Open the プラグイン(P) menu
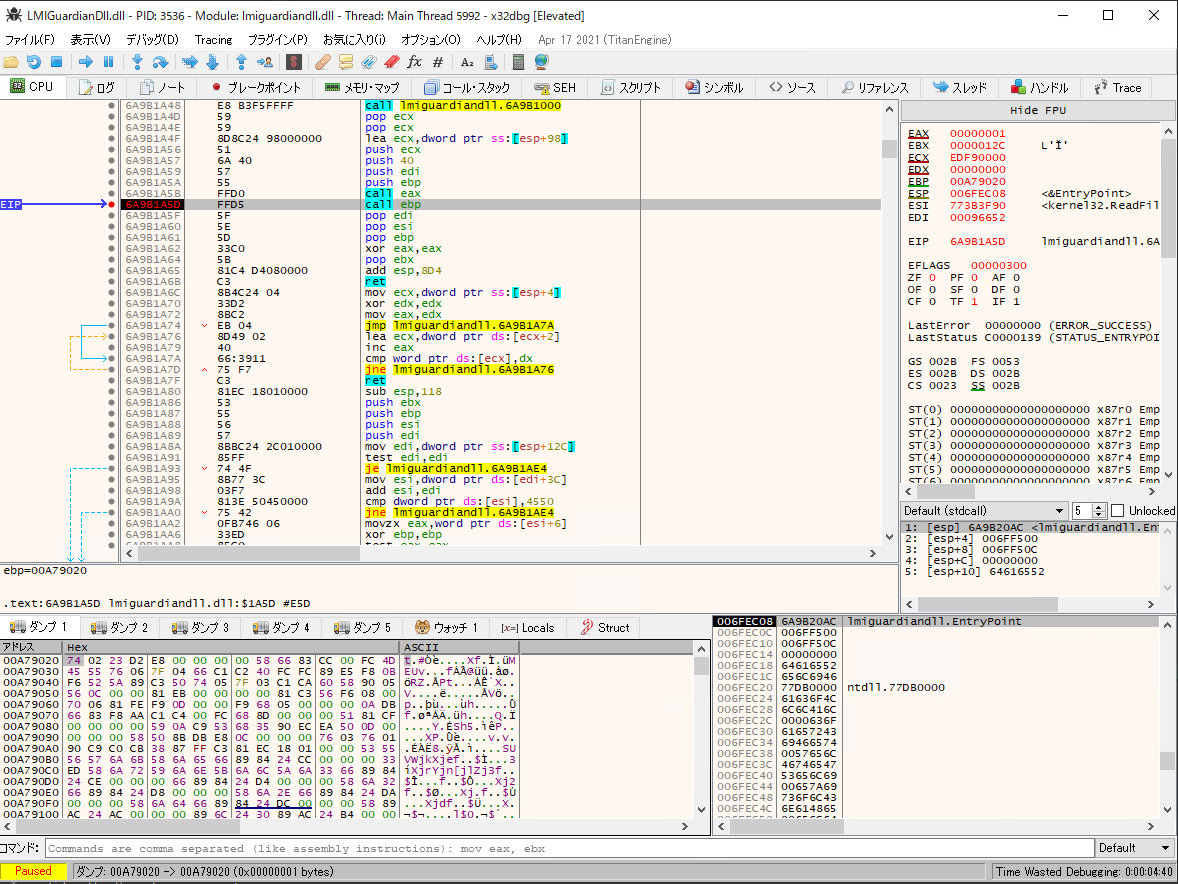This screenshot has height=884, width=1178. tap(277, 40)
